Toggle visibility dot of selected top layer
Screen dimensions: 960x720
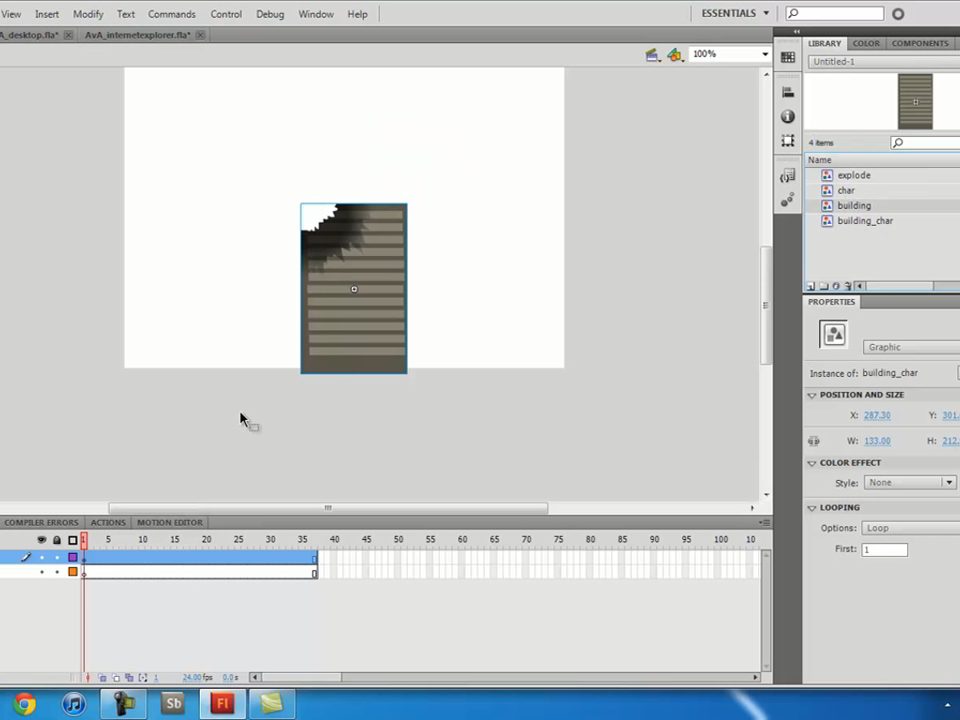42,557
